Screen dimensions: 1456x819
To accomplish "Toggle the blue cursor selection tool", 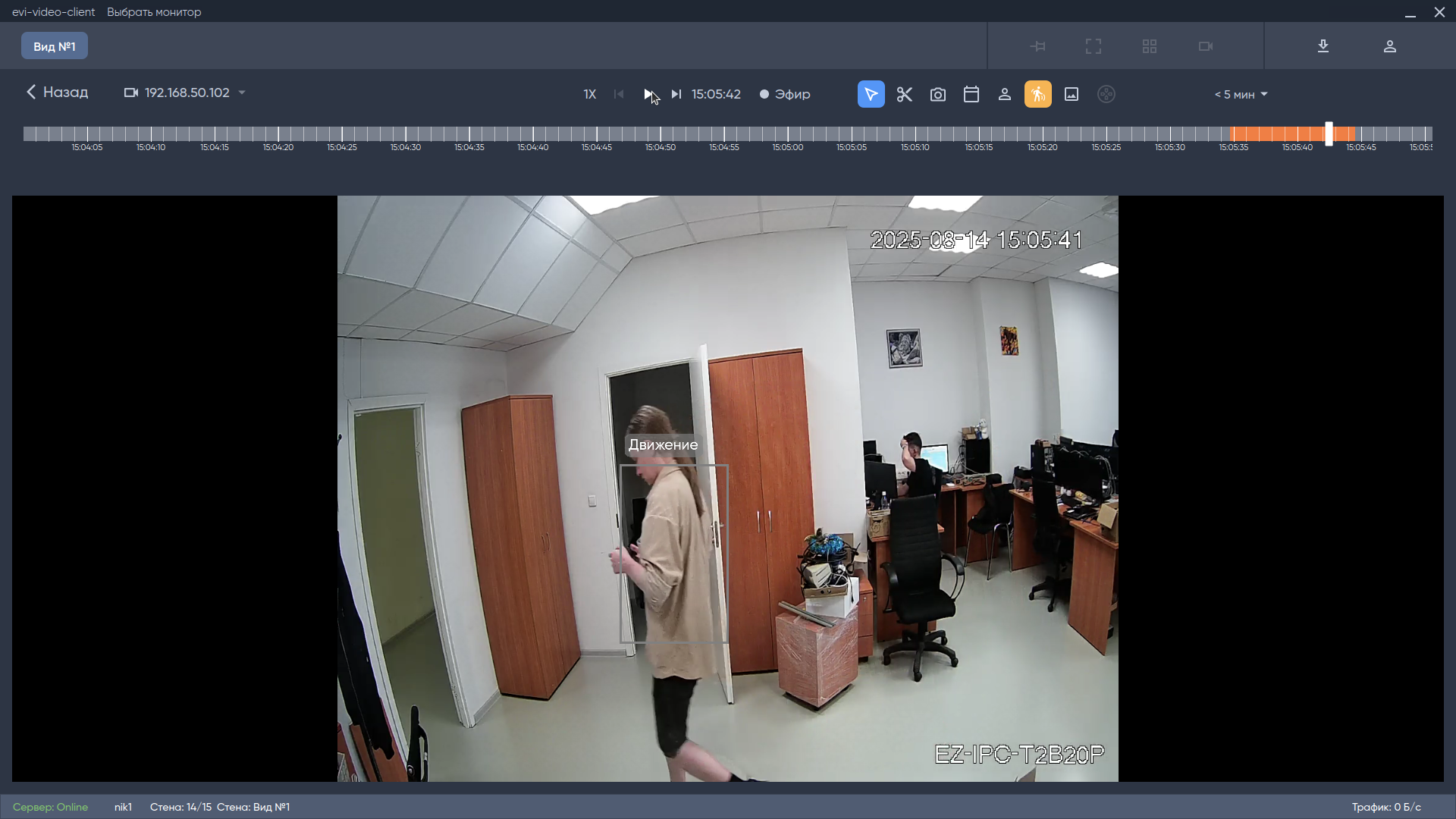I will pos(871,94).
